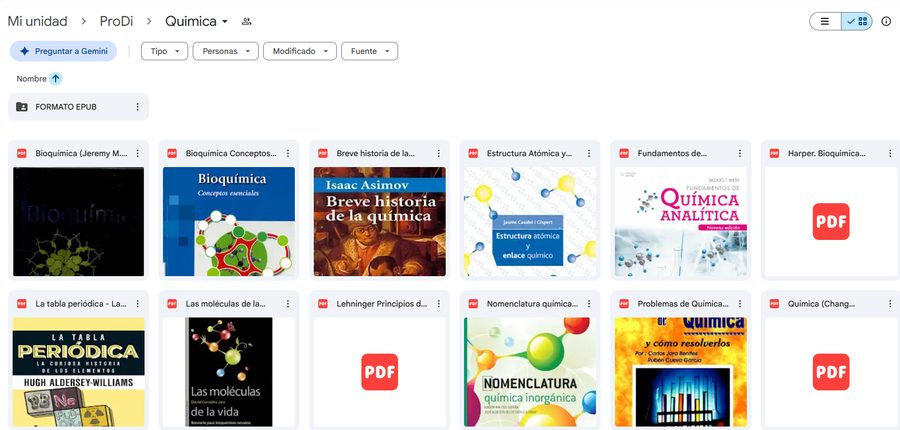Open more actions for Quimica (Chang file
This screenshot has width=900, height=430.
890,304
